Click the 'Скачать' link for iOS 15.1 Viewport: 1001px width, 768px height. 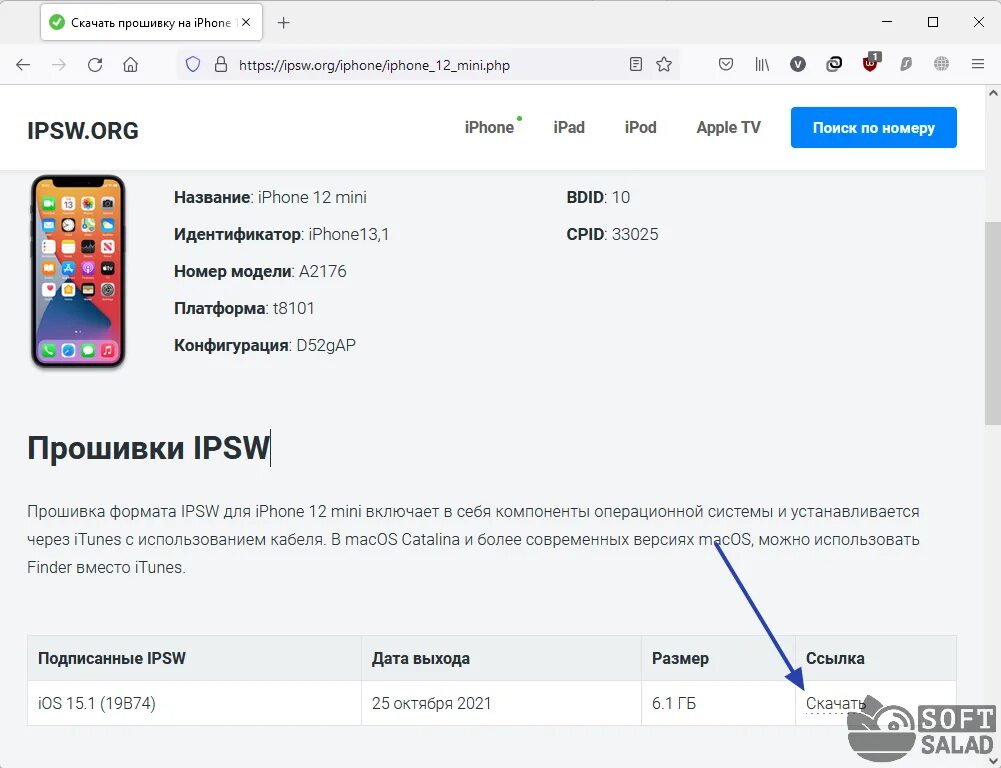pos(835,704)
